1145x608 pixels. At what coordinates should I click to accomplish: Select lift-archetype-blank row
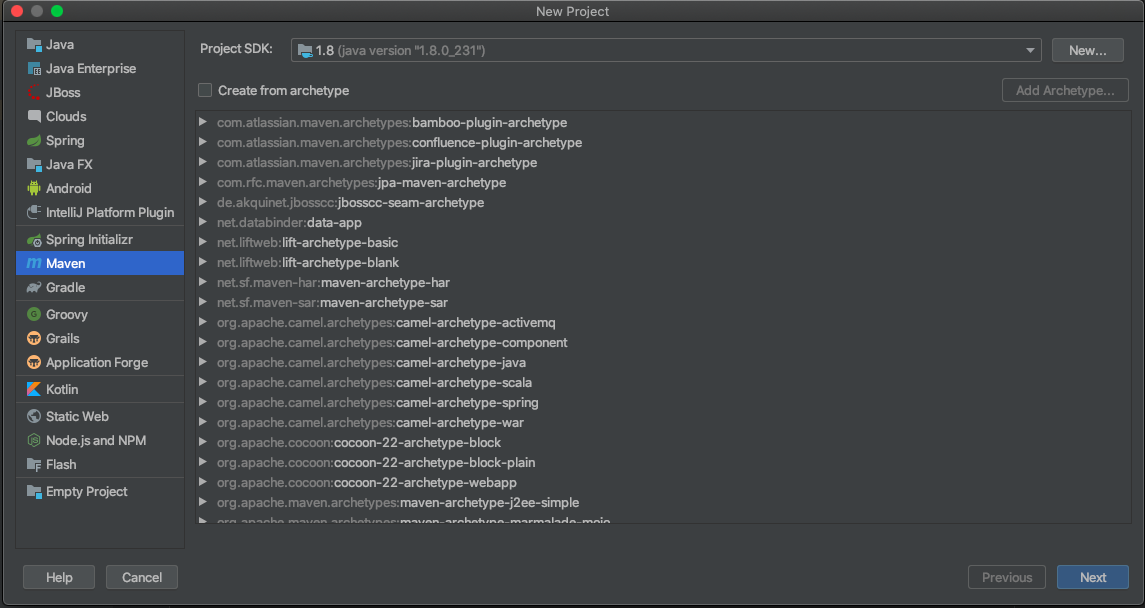point(663,262)
